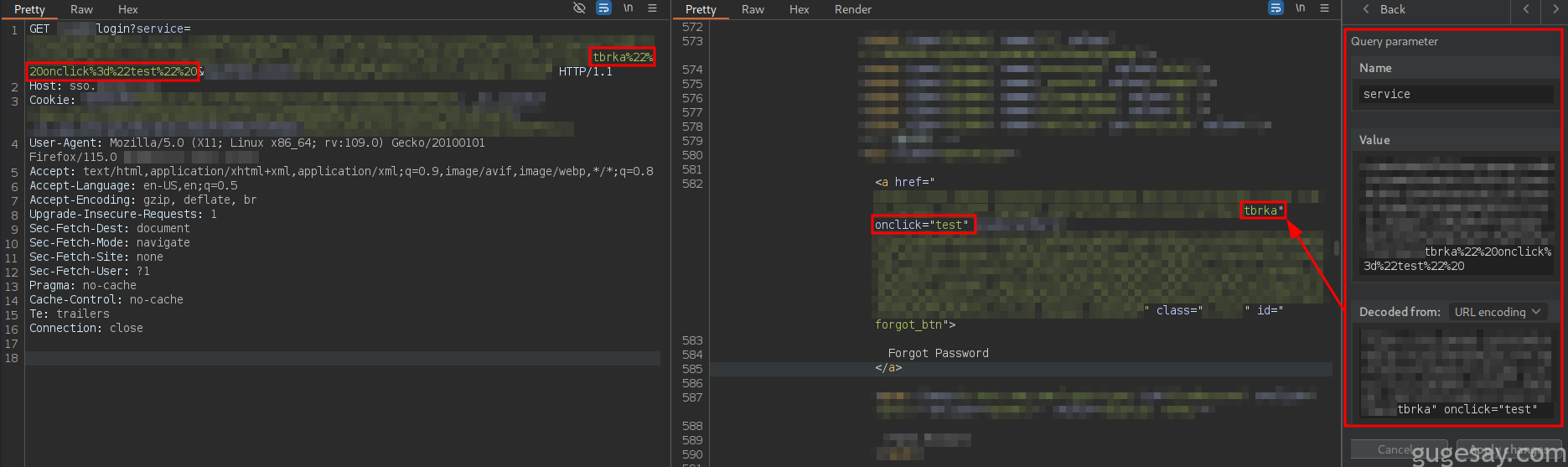Select the response Raw tab
This screenshot has height=467, width=1568.
[x=753, y=9]
